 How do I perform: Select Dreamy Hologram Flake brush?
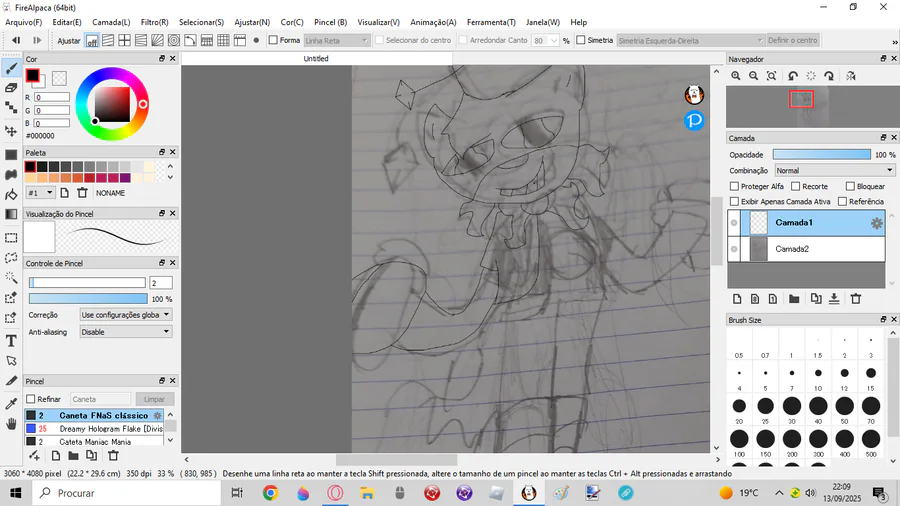(94, 429)
